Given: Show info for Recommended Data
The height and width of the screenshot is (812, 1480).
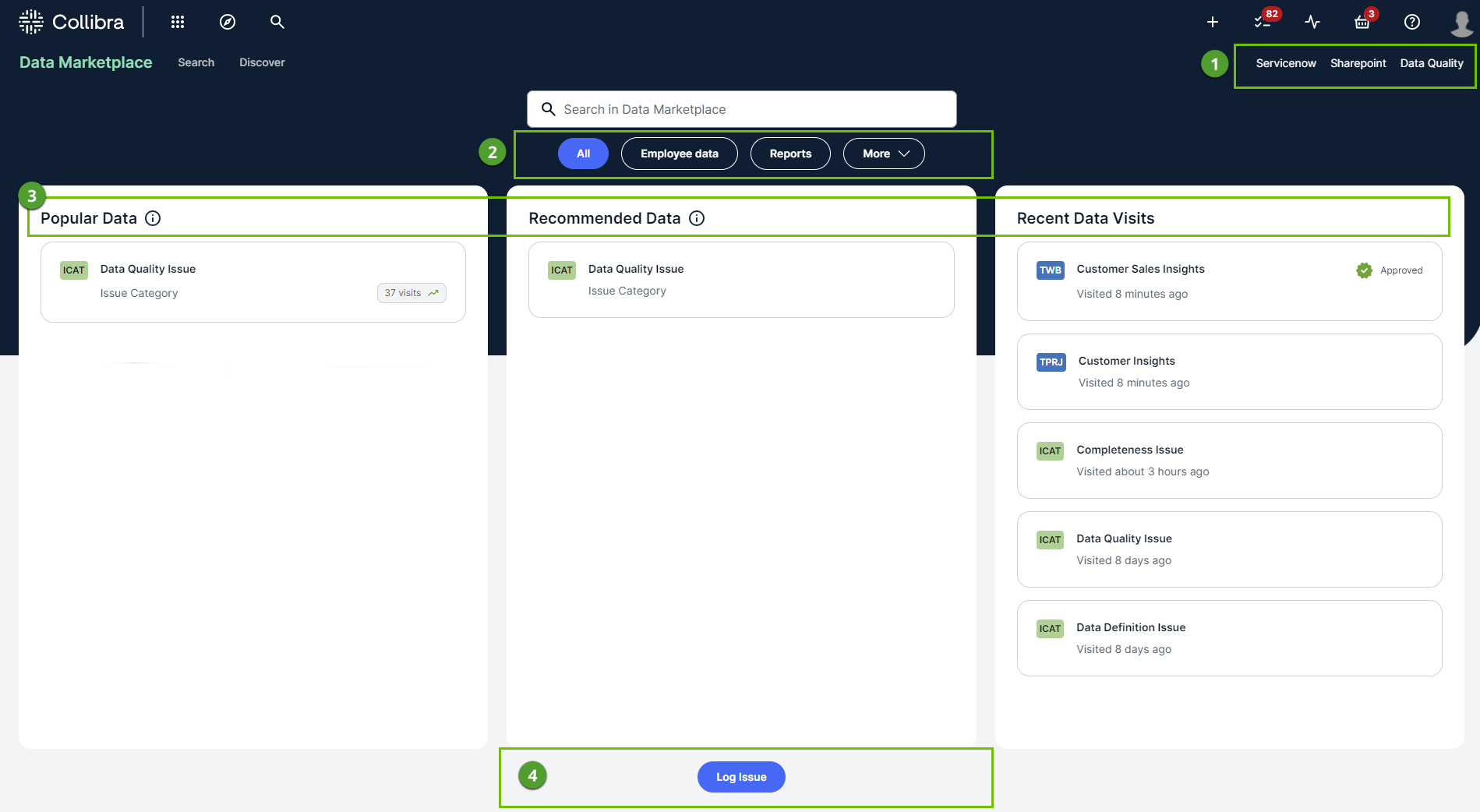Looking at the screenshot, I should [697, 218].
